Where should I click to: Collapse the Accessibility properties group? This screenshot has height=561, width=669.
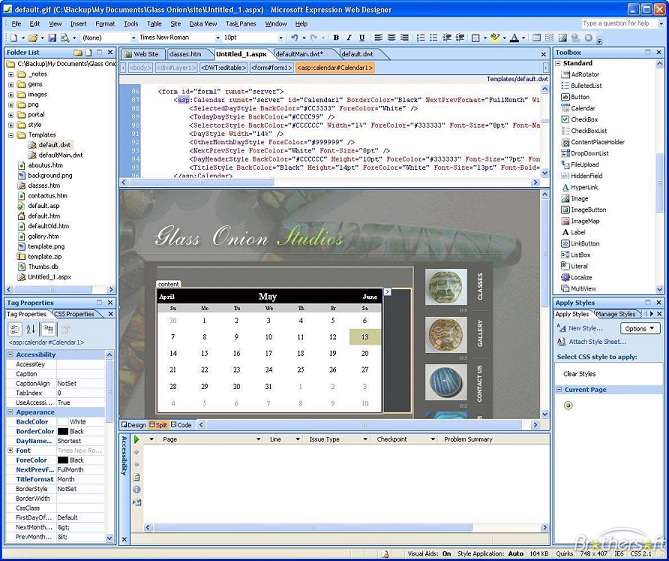11,355
